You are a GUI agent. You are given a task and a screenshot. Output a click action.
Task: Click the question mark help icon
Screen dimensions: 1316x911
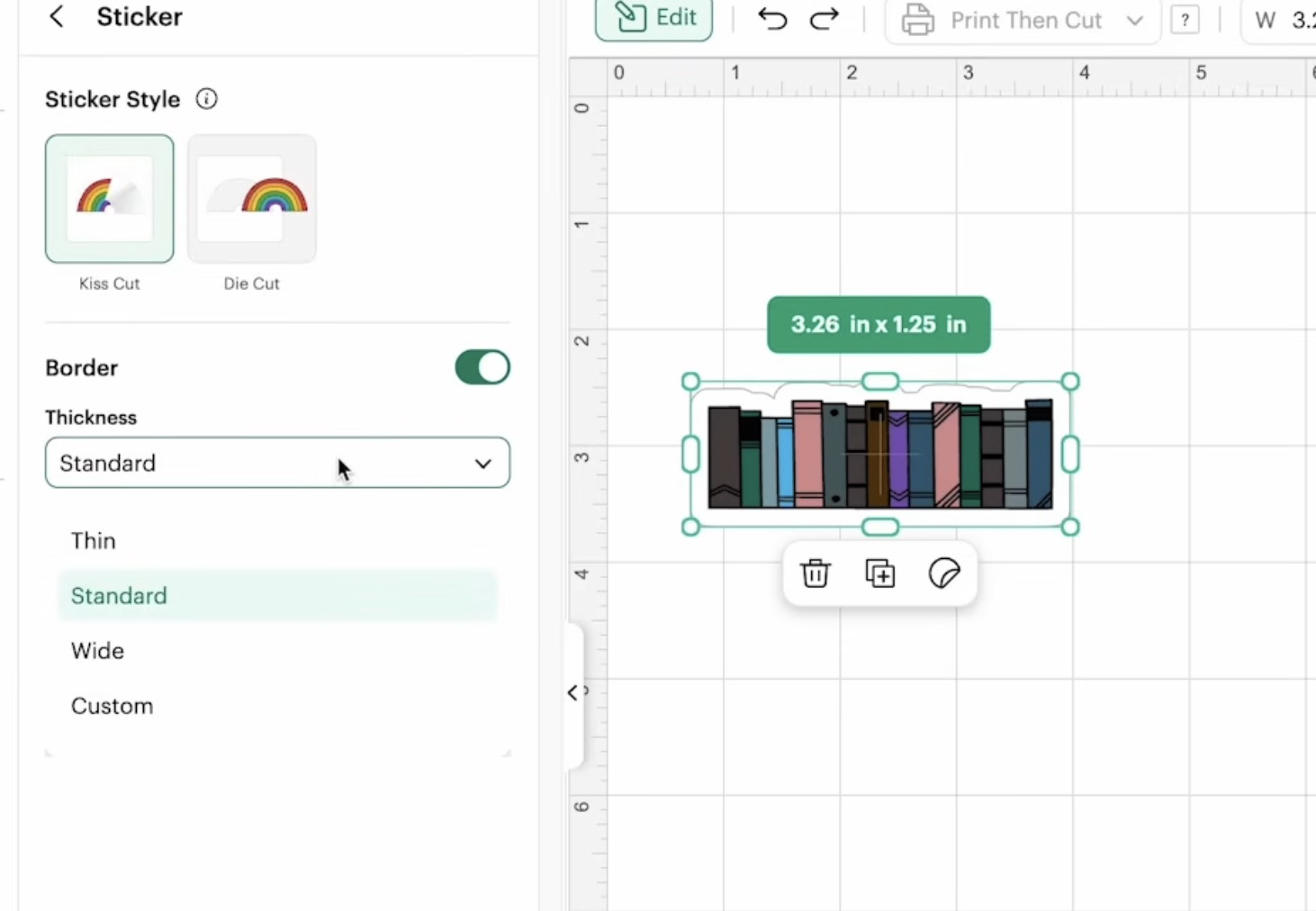[x=1185, y=20]
